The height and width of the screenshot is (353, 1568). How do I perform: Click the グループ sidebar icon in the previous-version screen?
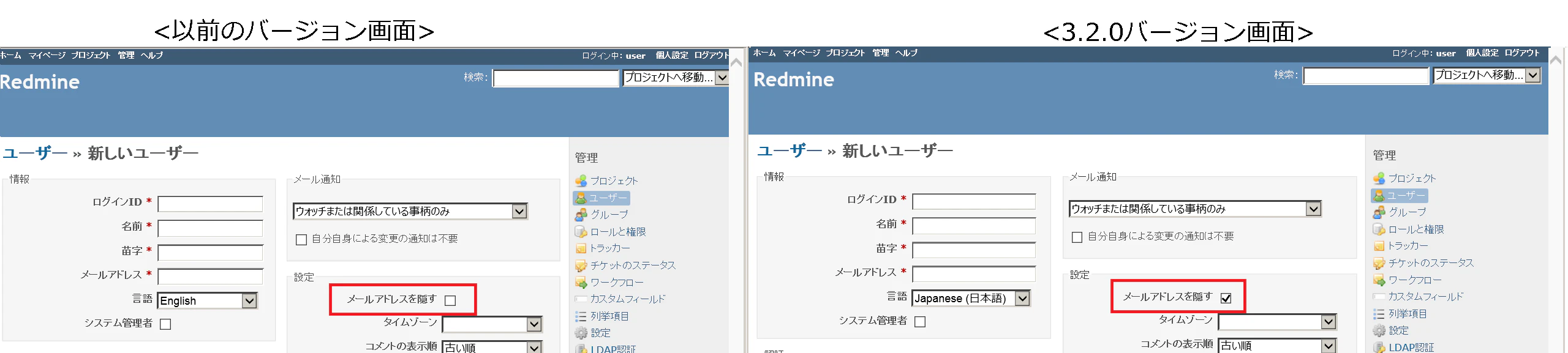[x=581, y=215]
